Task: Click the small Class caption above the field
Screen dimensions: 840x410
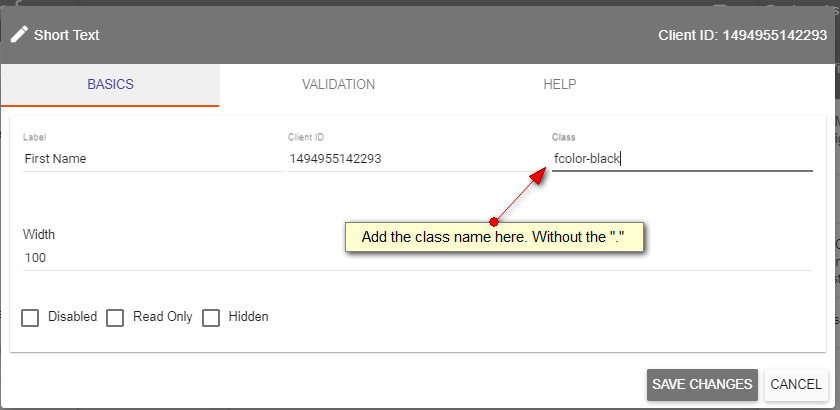Action: pyautogui.click(x=563, y=137)
